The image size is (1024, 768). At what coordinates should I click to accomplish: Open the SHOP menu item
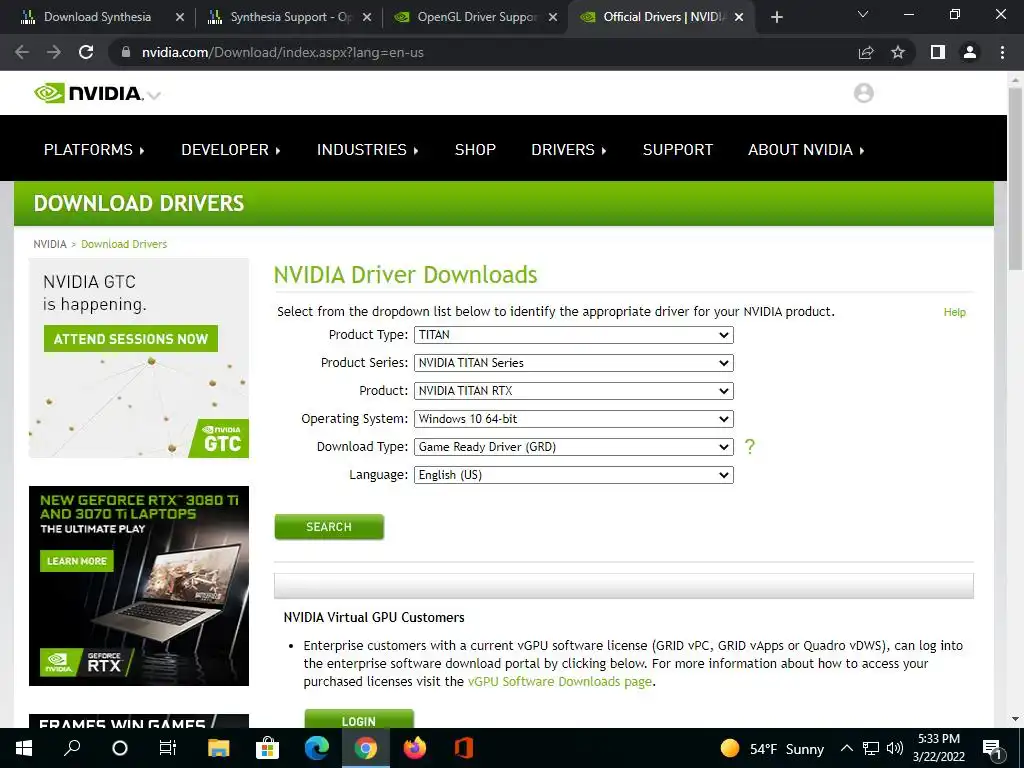[475, 150]
